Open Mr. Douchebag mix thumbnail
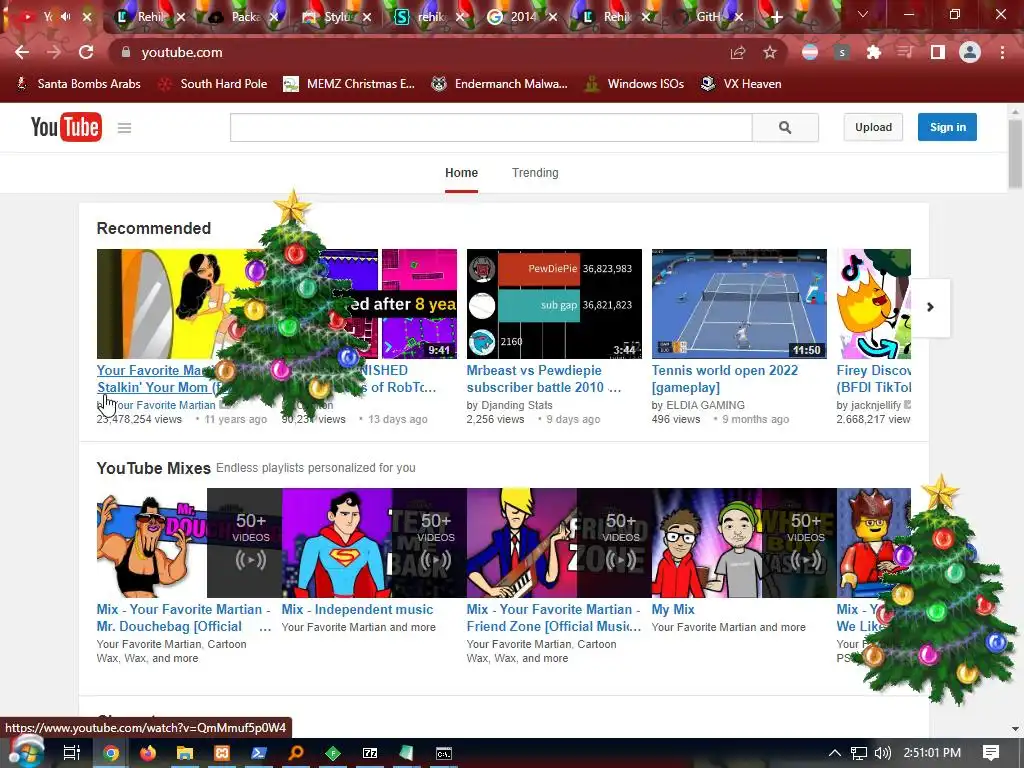The image size is (1024, 768). click(189, 543)
